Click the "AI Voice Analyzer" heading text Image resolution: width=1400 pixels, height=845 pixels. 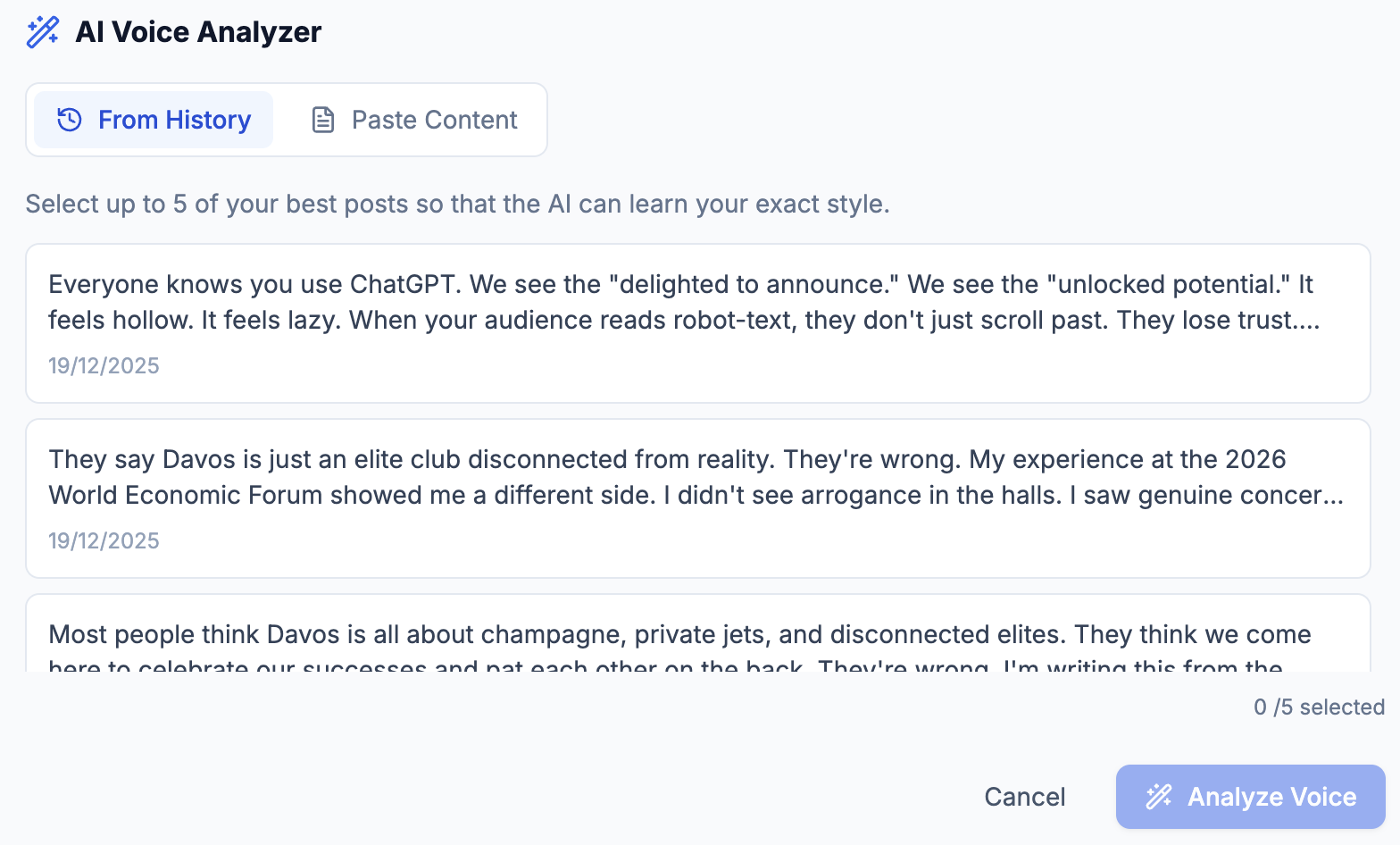198,32
